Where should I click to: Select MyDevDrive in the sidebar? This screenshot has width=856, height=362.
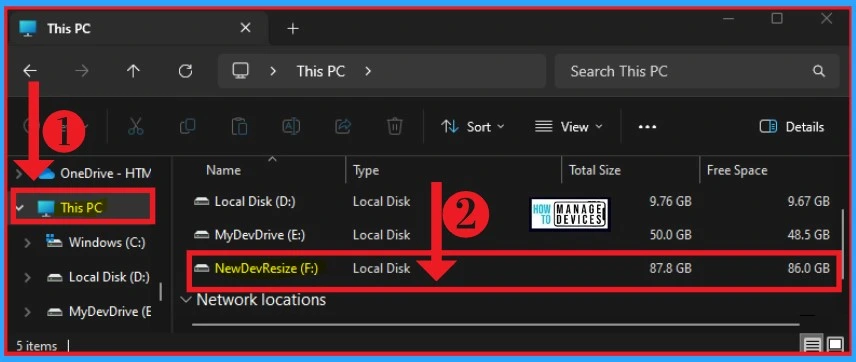[x=110, y=312]
